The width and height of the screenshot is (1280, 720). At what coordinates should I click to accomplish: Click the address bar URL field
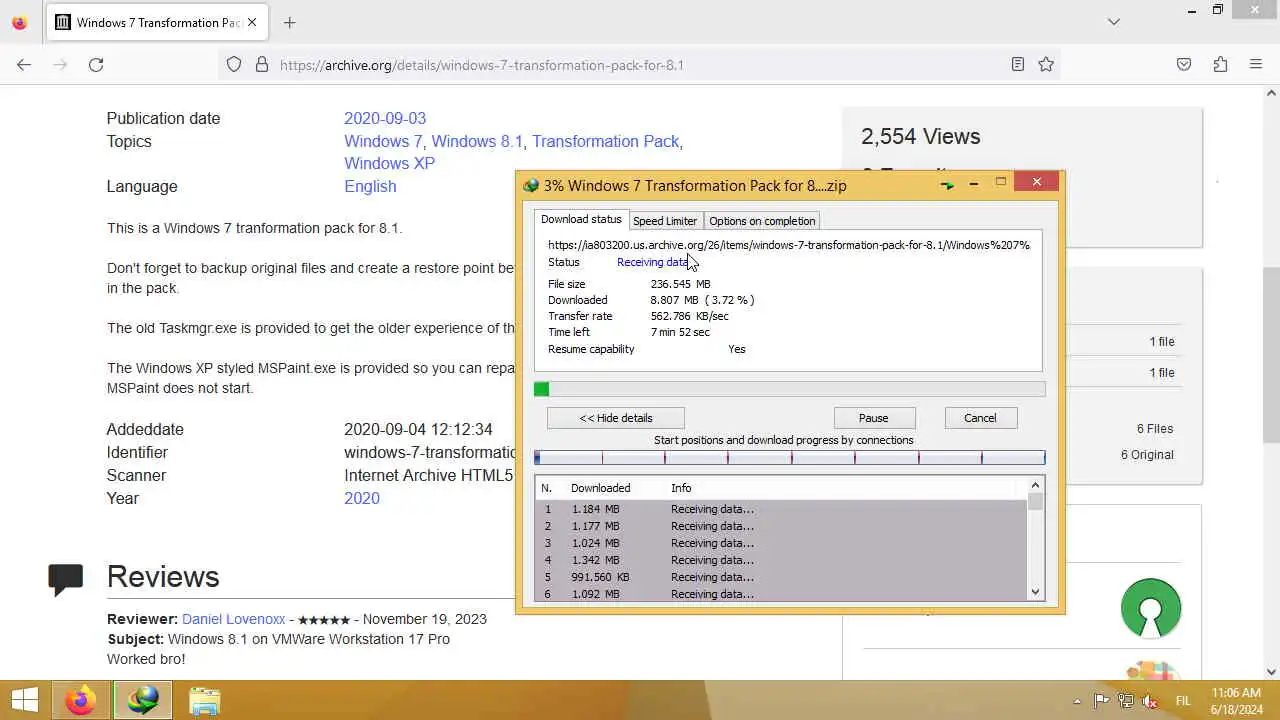640,65
